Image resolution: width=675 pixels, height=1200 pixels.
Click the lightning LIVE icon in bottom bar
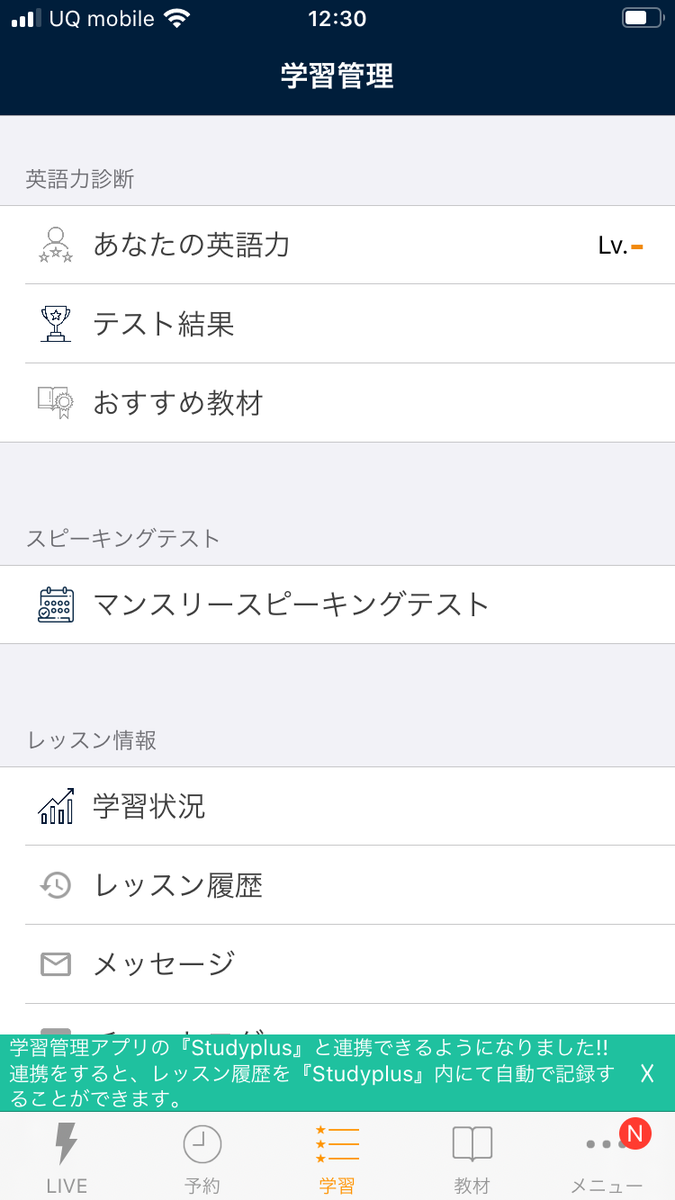click(x=66, y=1143)
